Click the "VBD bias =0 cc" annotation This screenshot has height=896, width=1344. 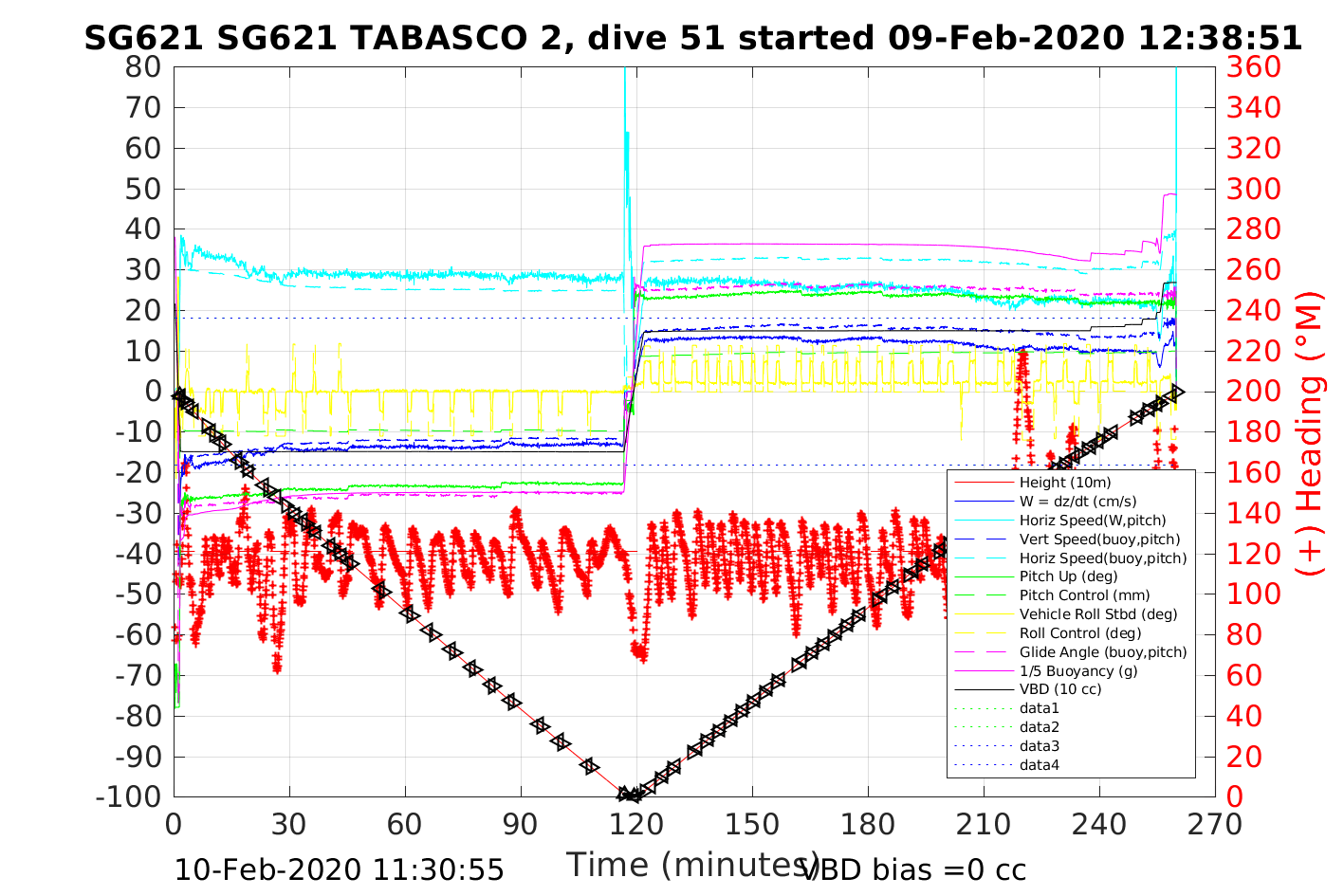(x=913, y=869)
